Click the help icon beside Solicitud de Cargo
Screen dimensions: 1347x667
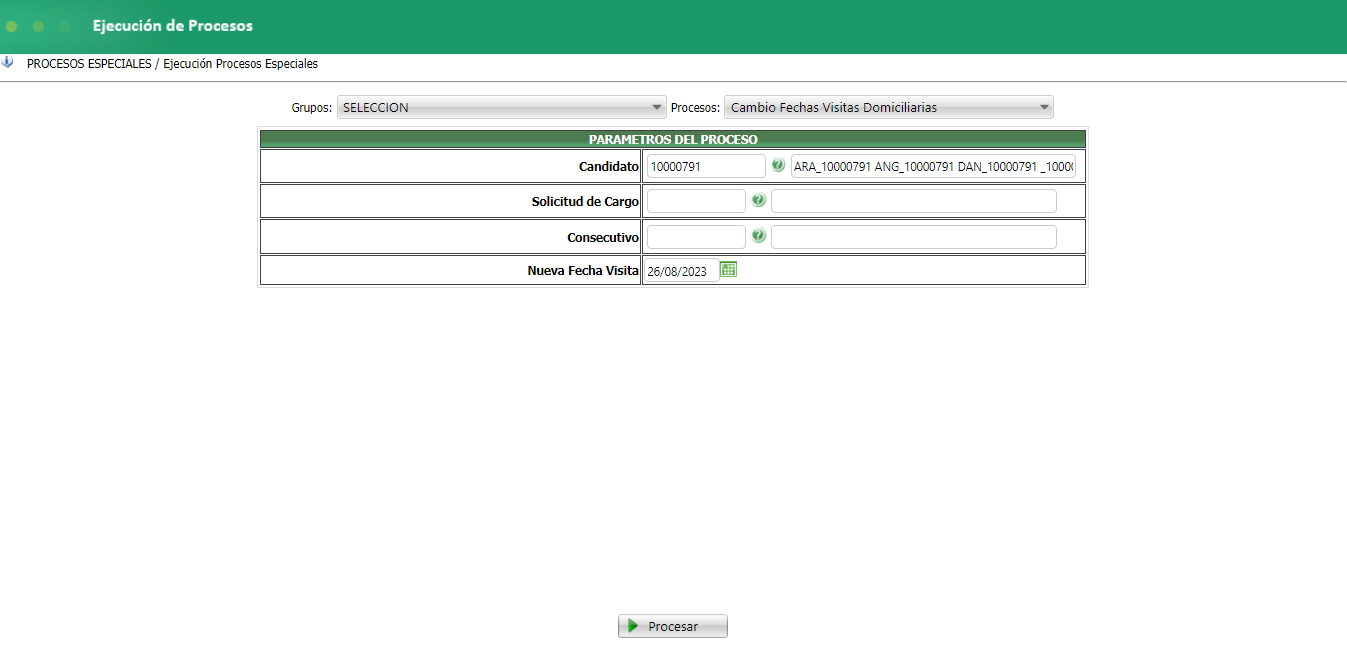pos(758,200)
